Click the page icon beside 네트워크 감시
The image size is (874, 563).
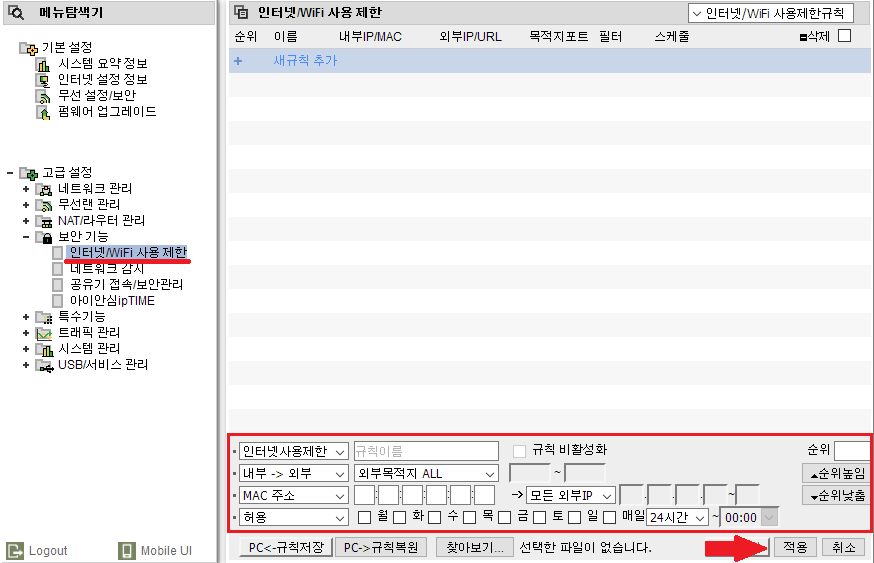point(57,269)
